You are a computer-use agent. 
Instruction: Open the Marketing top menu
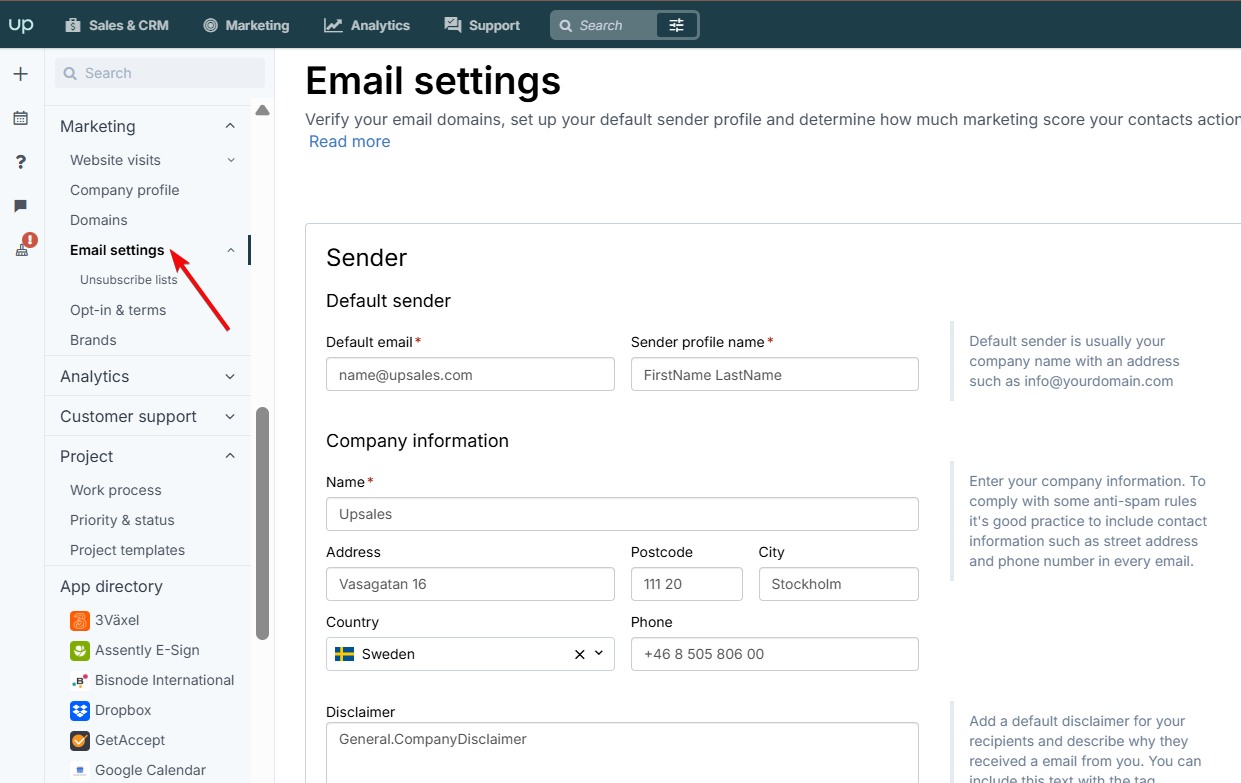246,25
